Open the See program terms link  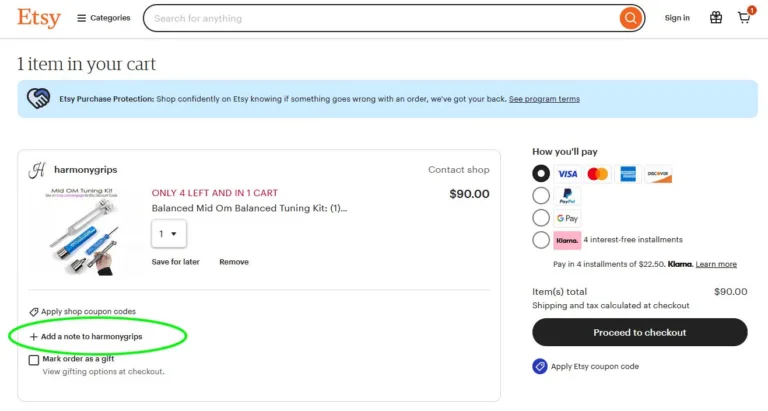pos(544,99)
